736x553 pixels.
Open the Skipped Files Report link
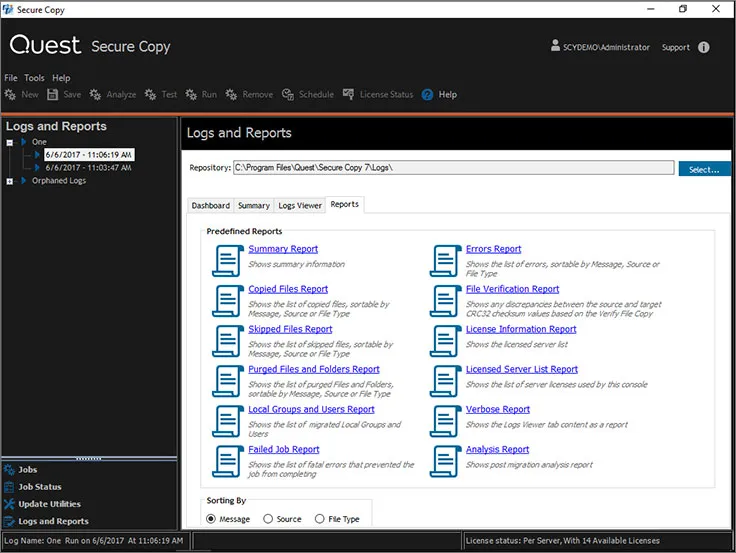[290, 329]
